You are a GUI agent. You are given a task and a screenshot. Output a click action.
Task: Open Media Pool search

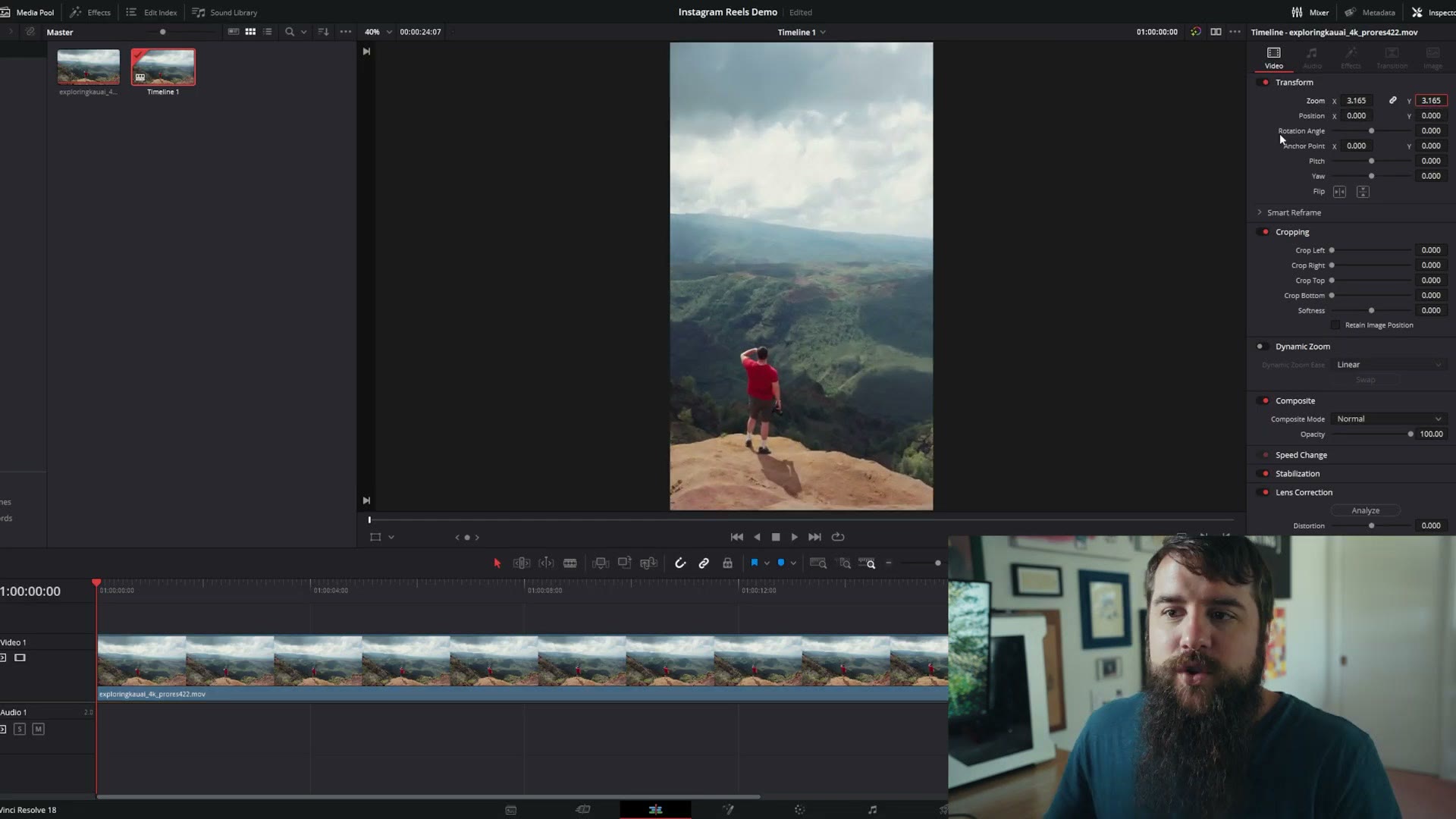tap(290, 32)
